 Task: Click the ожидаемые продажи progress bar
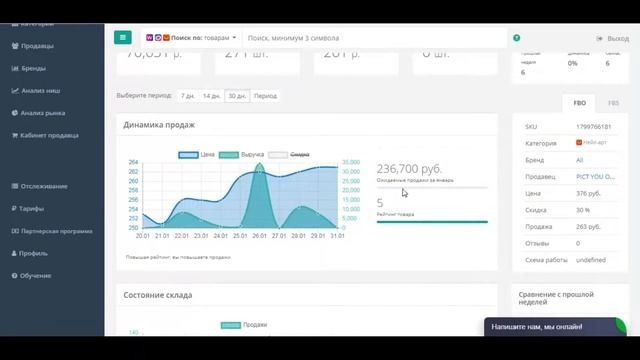(x=432, y=187)
